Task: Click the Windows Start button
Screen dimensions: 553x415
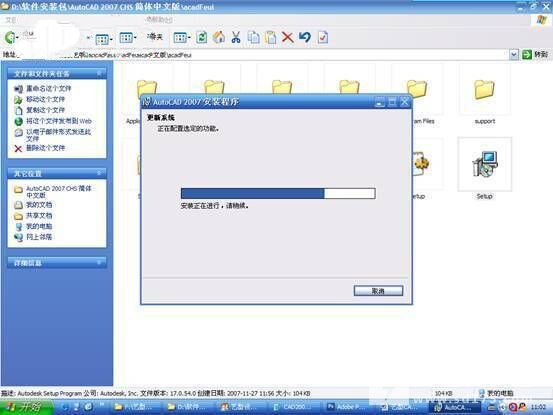Action: coord(26,407)
